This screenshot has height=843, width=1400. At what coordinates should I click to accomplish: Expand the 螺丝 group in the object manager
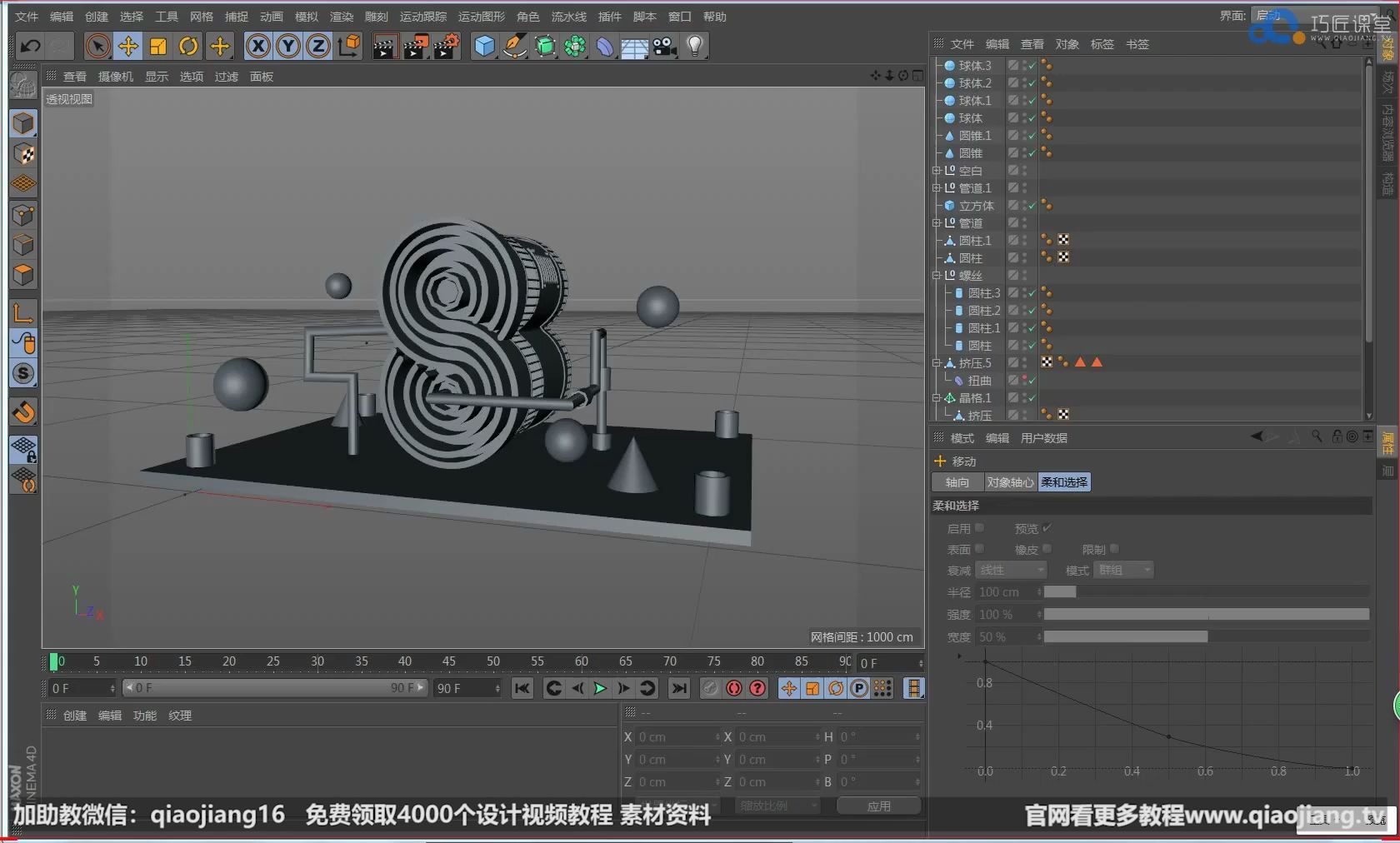pos(936,275)
